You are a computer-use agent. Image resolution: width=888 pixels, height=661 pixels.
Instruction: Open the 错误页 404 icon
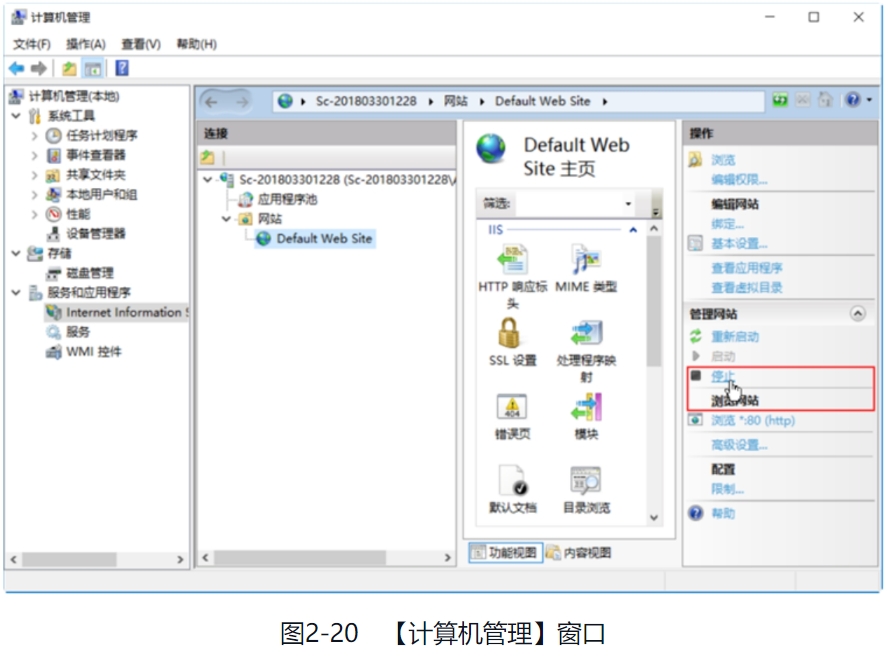coord(512,407)
